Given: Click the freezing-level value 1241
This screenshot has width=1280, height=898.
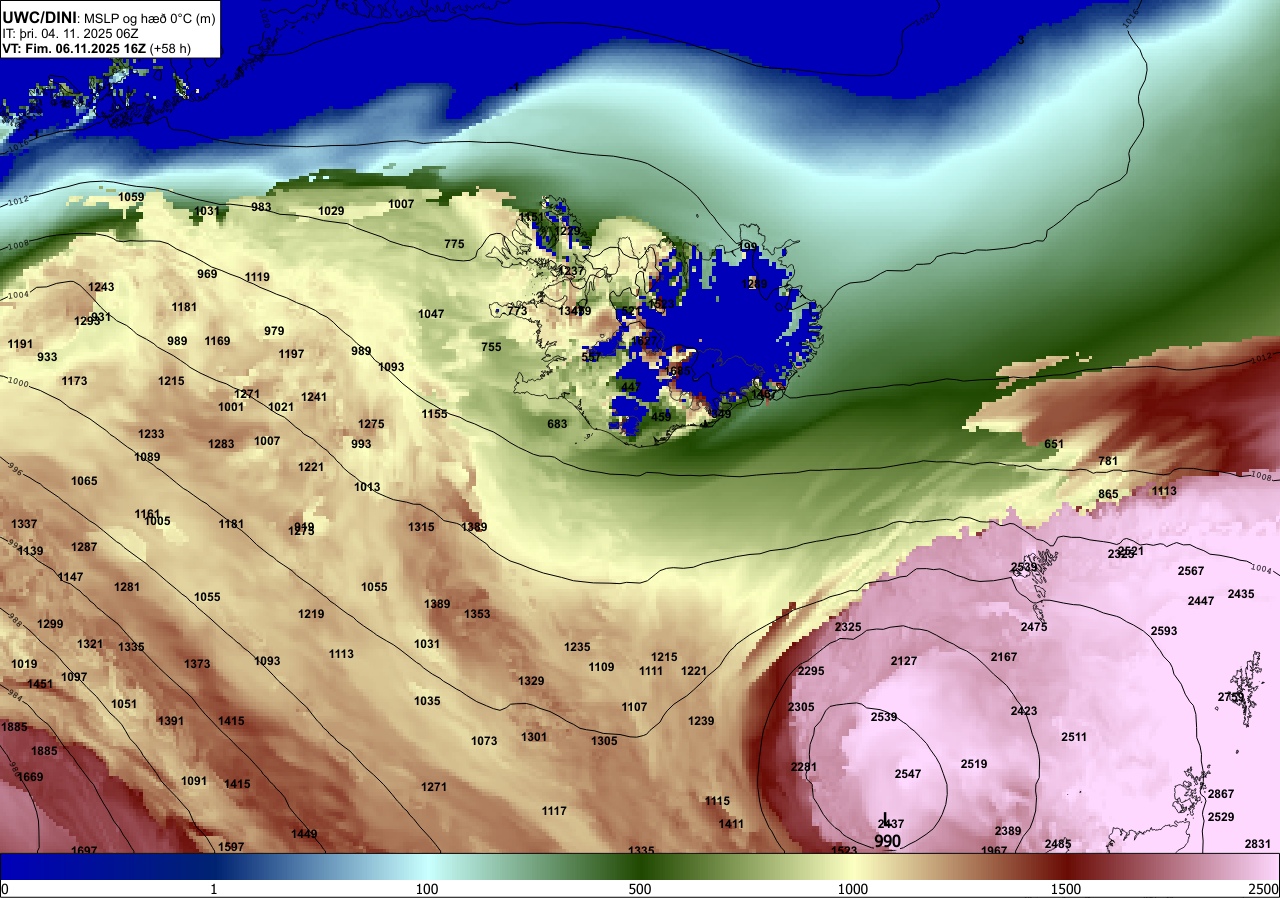Looking at the screenshot, I should (314, 397).
